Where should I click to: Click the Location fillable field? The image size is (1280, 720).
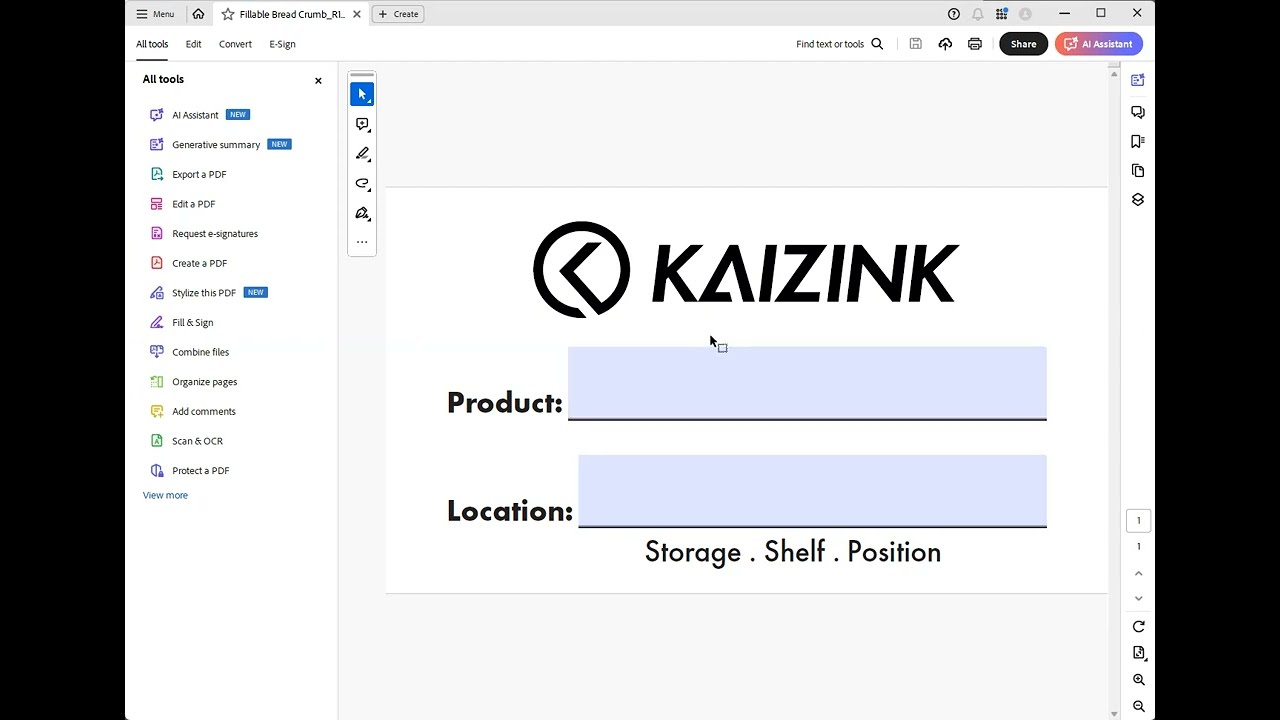point(812,491)
